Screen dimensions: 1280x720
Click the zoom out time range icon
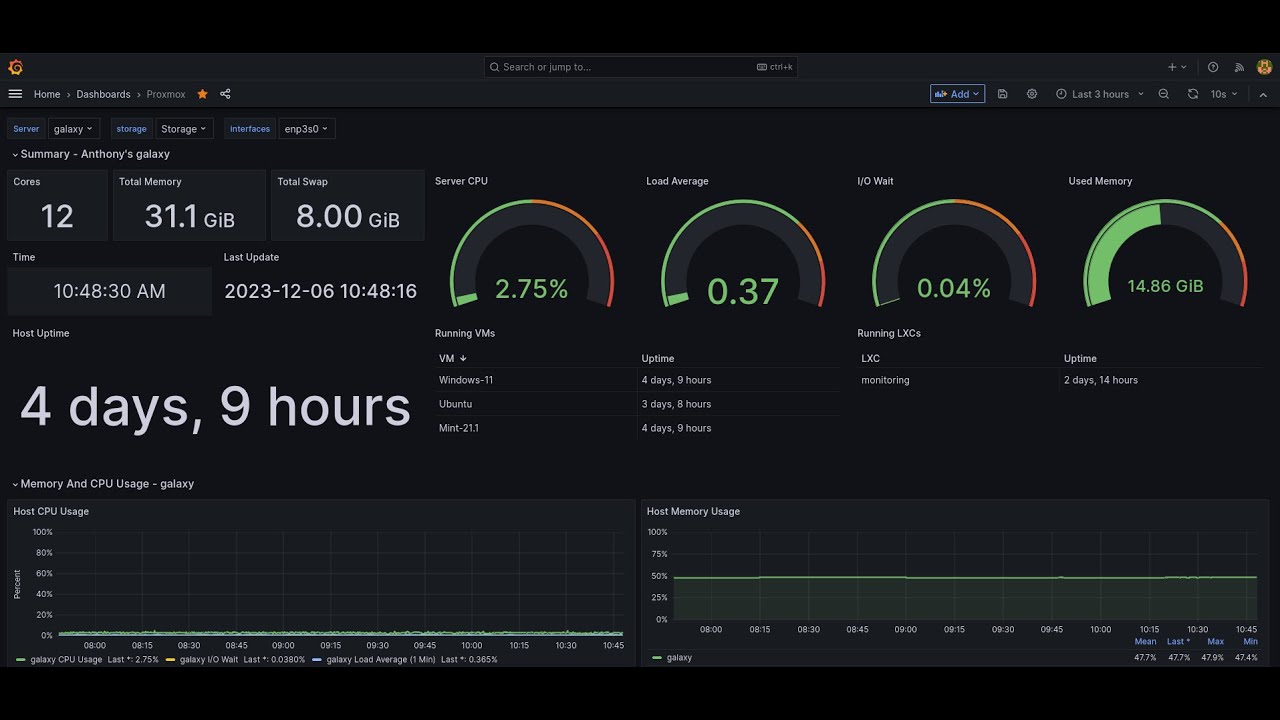pyautogui.click(x=1164, y=94)
